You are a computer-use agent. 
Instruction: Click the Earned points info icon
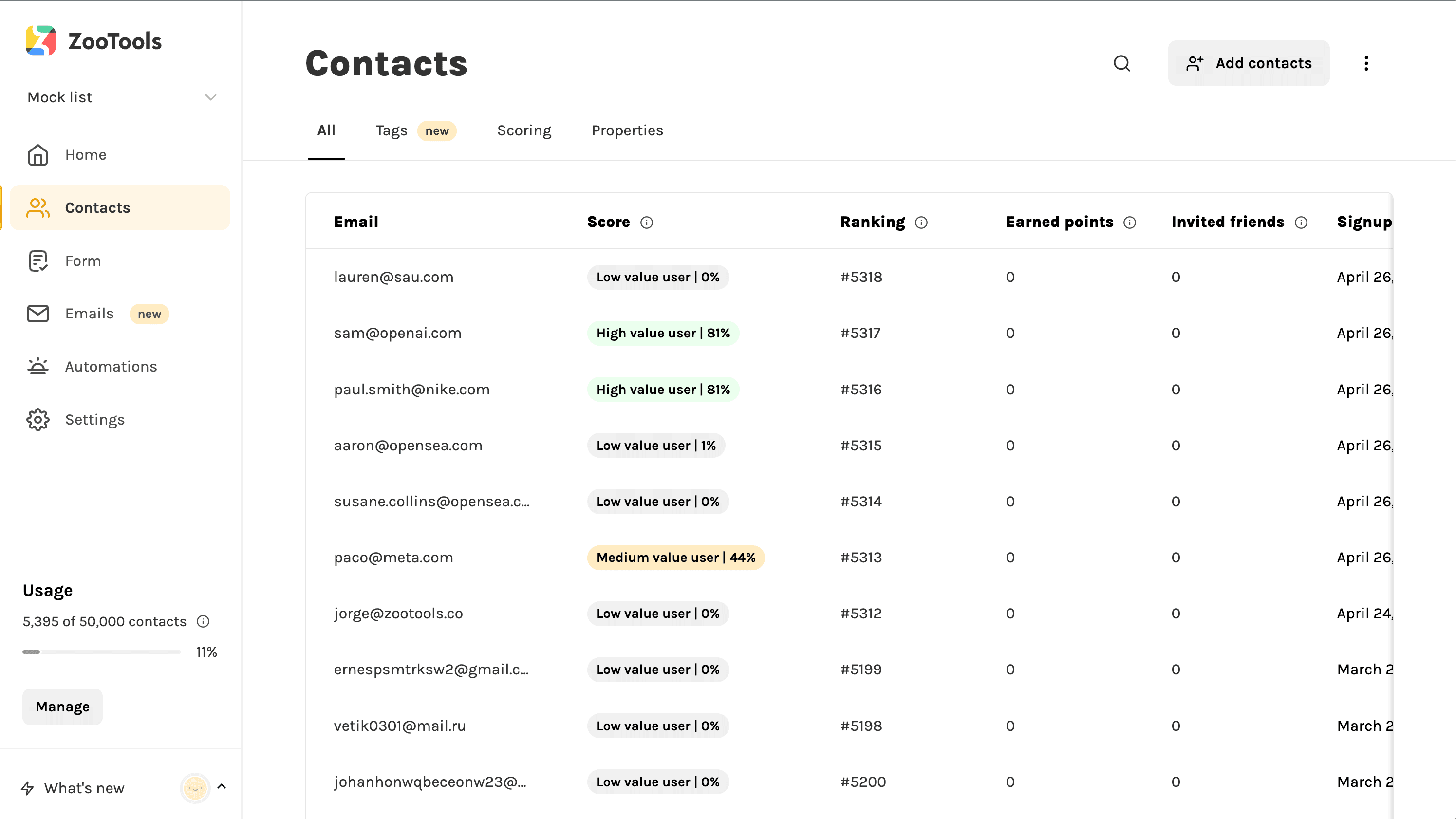[1130, 223]
